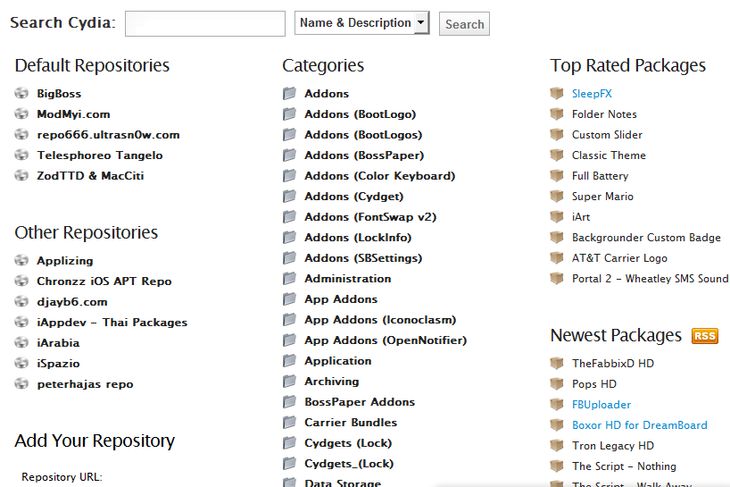730x487 pixels.
Task: Click the package box icon next to Tron Legacy HD
Action: pyautogui.click(x=557, y=446)
